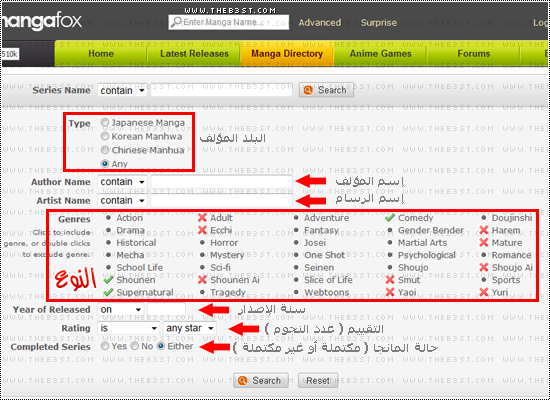Click the bullet next to Romance genre
Image resolution: width=550 pixels, height=400 pixels.
484,255
